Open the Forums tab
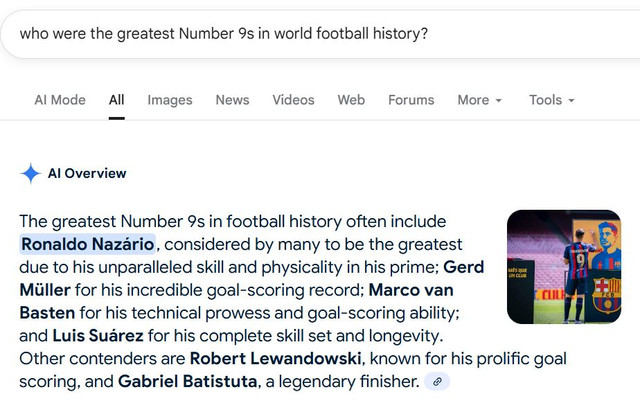The image size is (640, 405). point(411,100)
